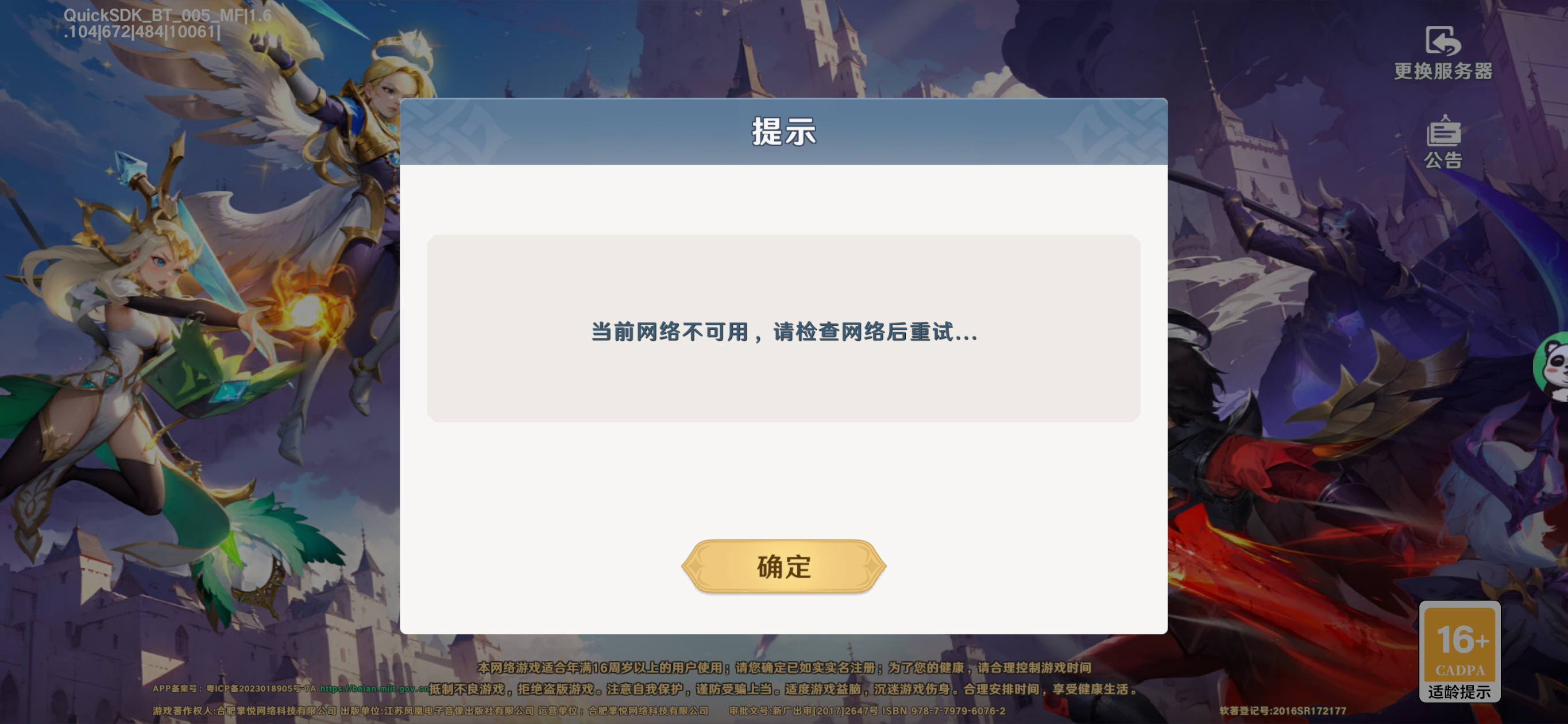The image size is (1568, 724).
Task: Click the 软著登记号 2016SR172177 text
Action: tap(1283, 711)
